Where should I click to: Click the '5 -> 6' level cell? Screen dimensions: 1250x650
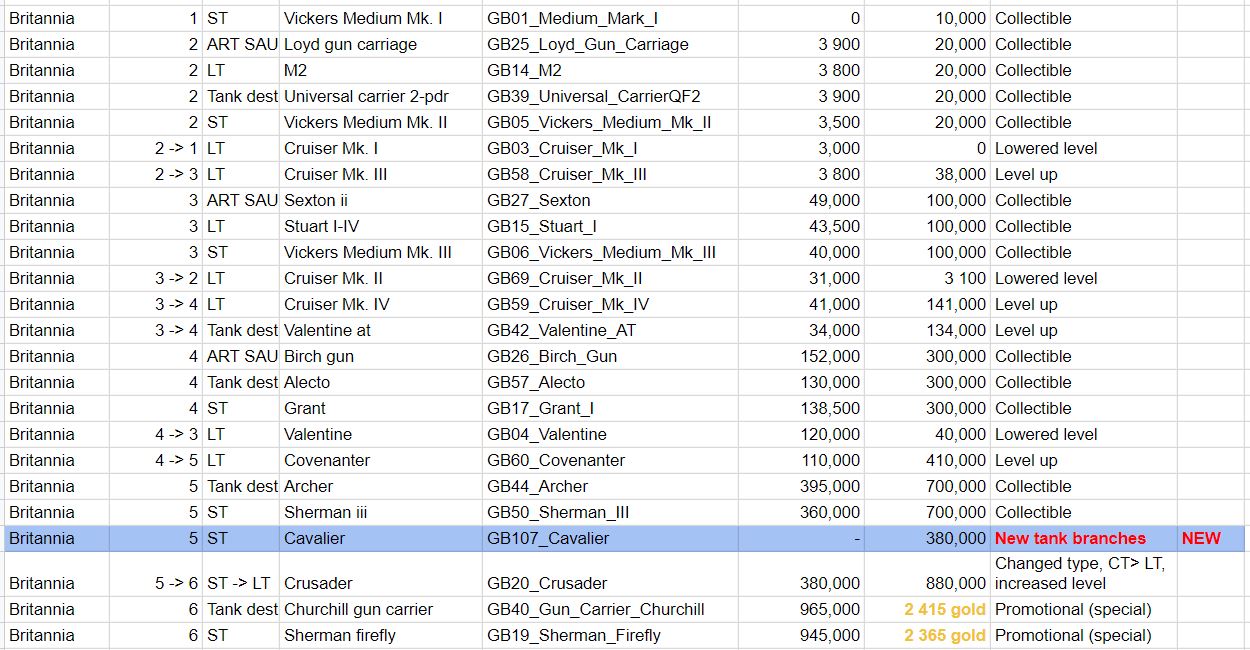point(154,574)
